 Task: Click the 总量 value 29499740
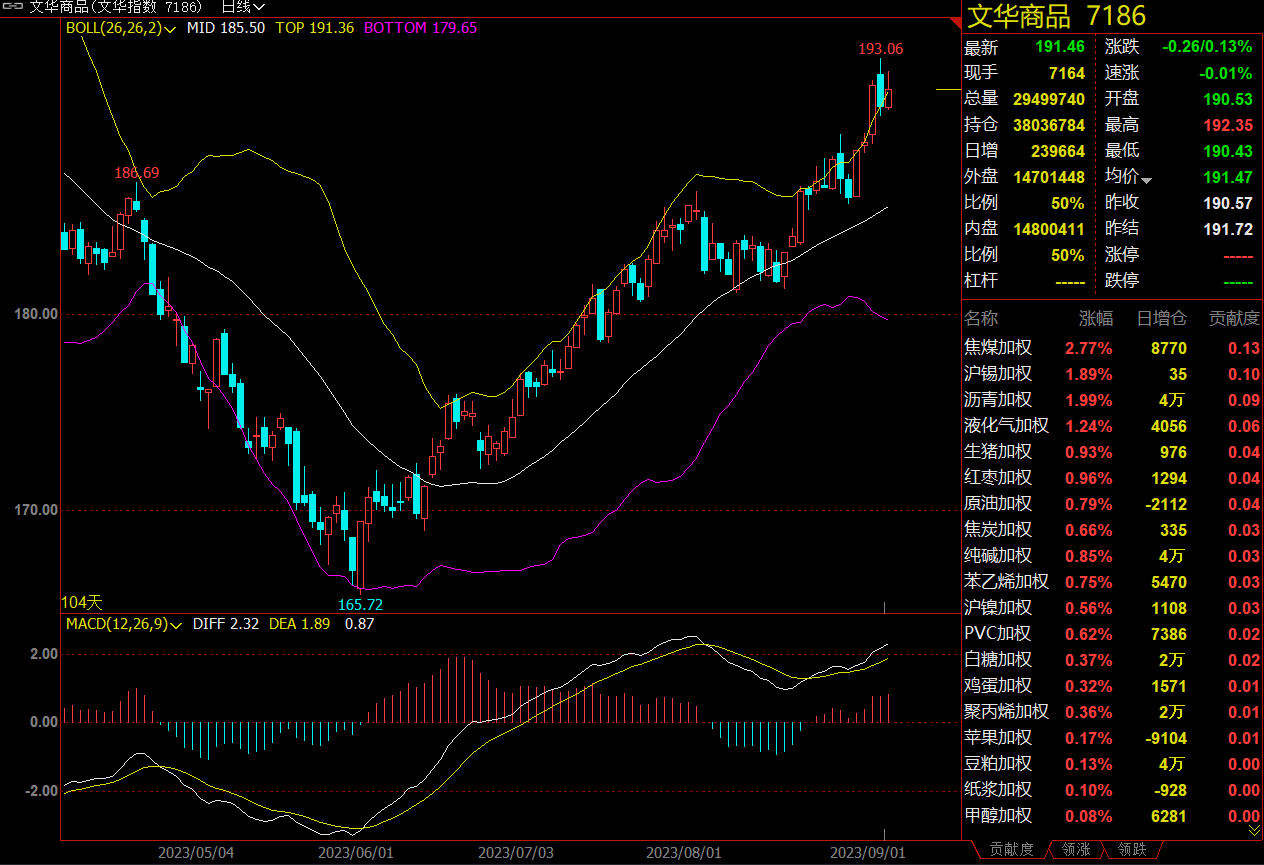[x=1049, y=99]
